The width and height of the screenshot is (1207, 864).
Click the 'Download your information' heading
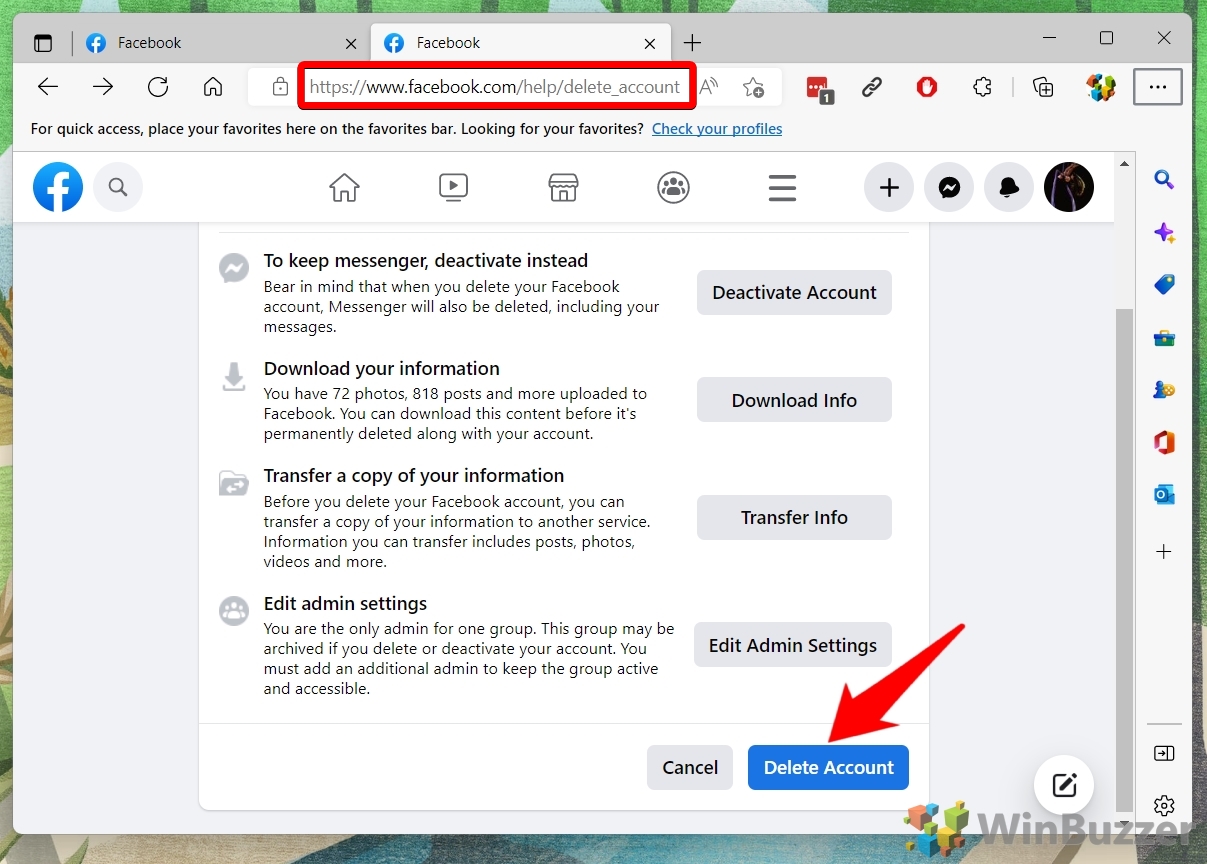[382, 368]
